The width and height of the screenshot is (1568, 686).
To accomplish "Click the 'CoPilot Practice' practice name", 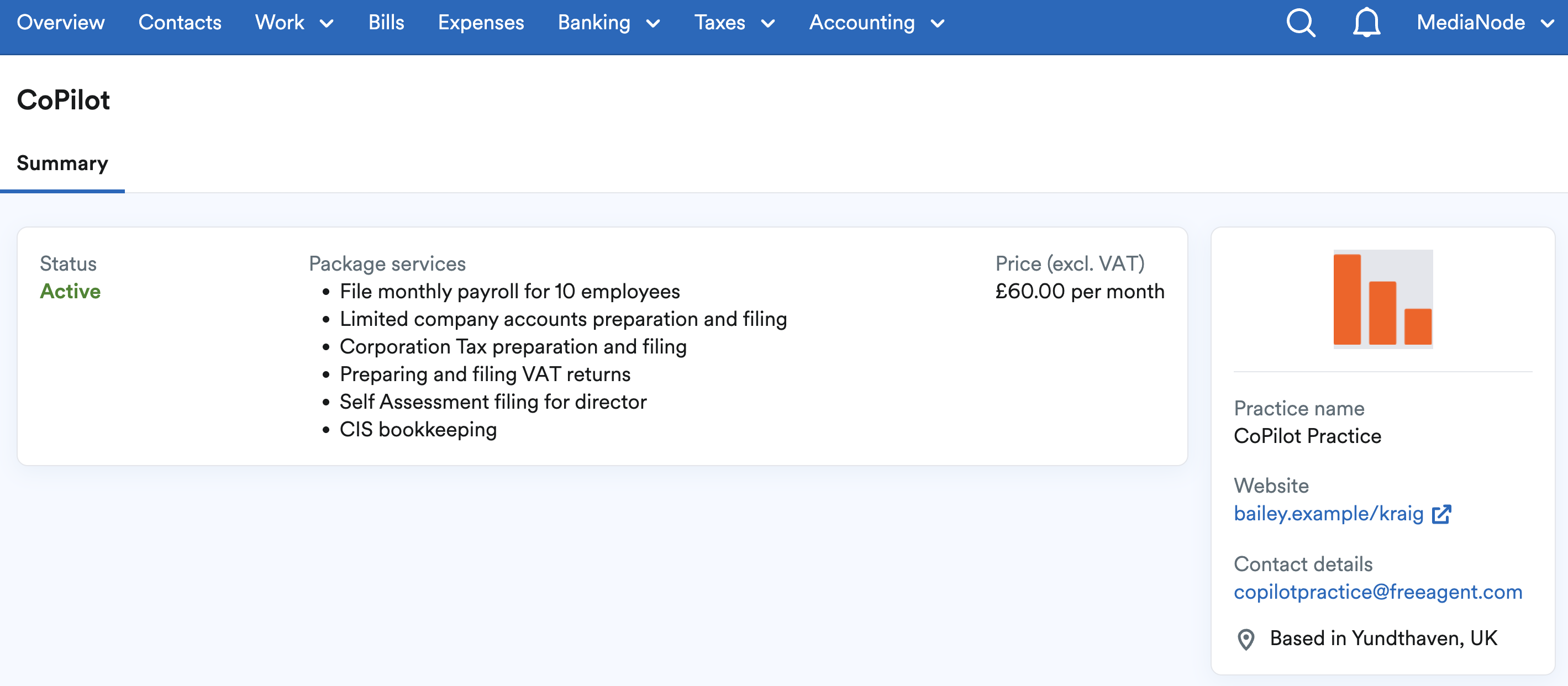I will coord(1307,436).
